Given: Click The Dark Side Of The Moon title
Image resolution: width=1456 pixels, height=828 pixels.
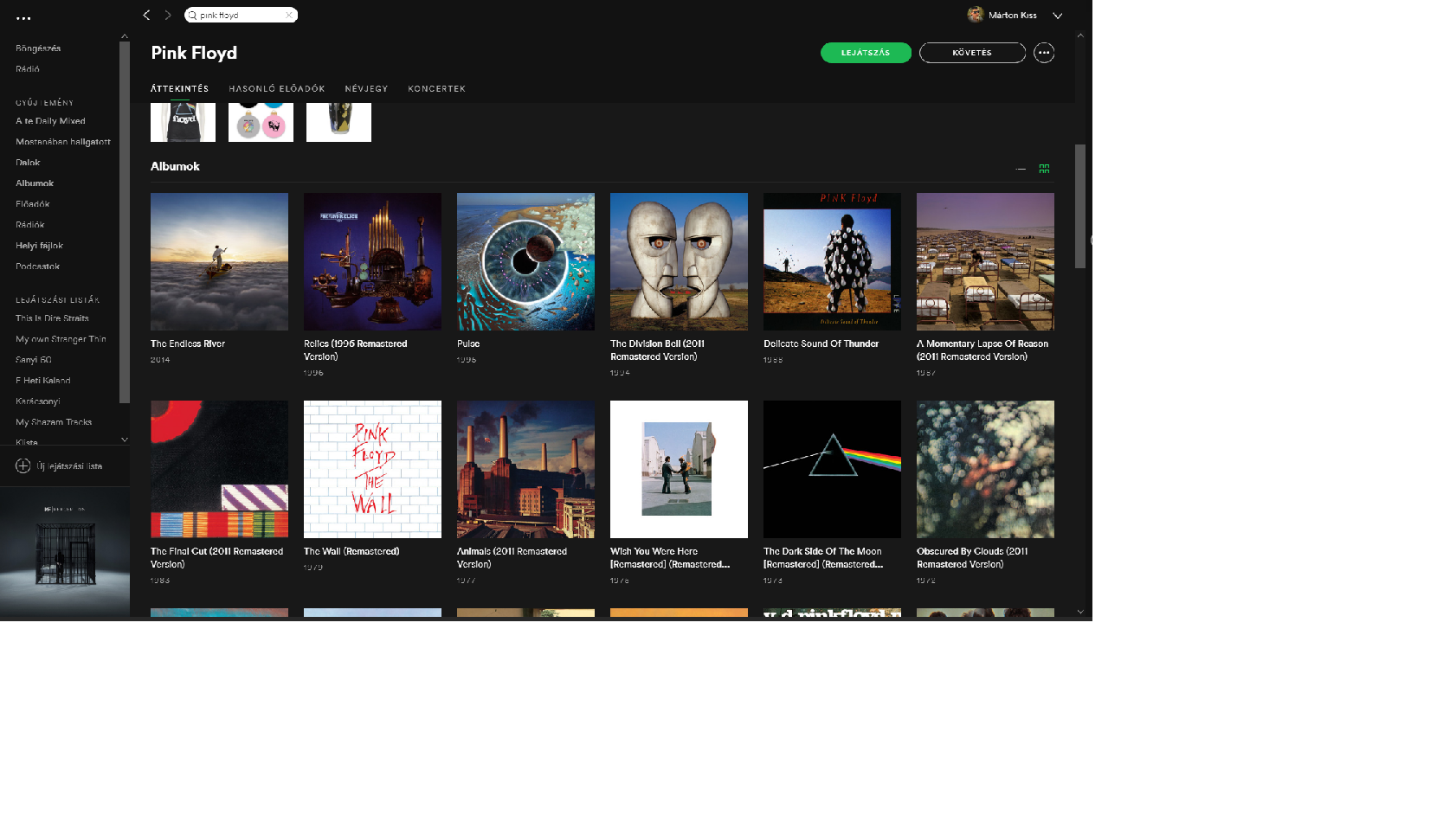Looking at the screenshot, I should click(x=823, y=558).
